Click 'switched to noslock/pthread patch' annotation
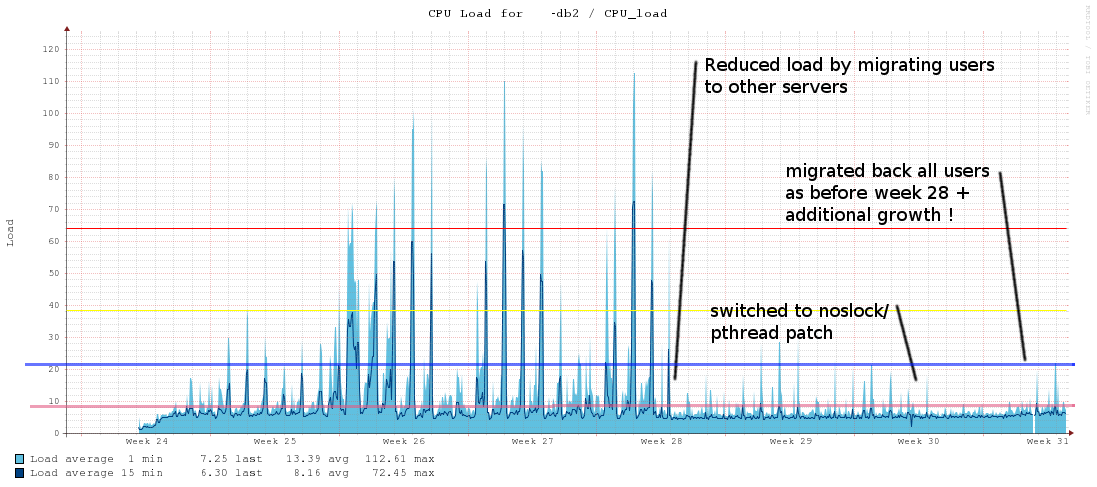This screenshot has height=487, width=1097. 798,322
